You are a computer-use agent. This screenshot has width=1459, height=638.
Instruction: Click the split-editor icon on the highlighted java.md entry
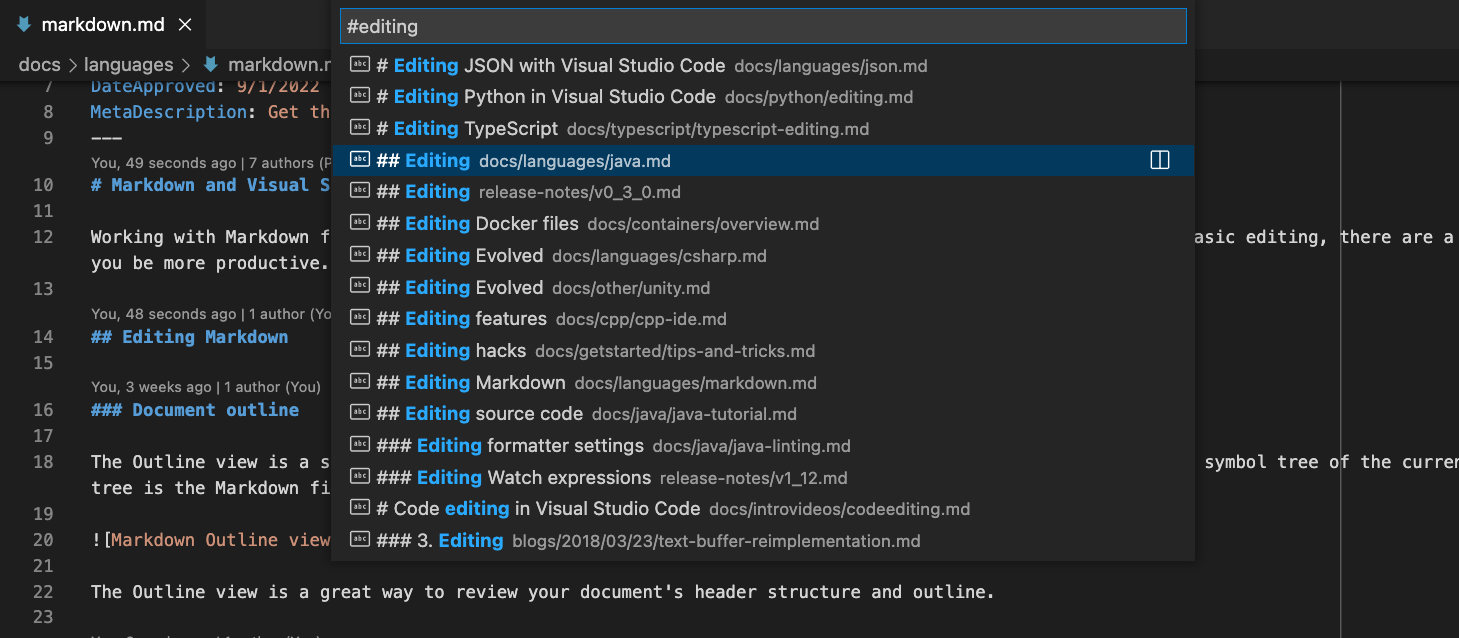1159,159
